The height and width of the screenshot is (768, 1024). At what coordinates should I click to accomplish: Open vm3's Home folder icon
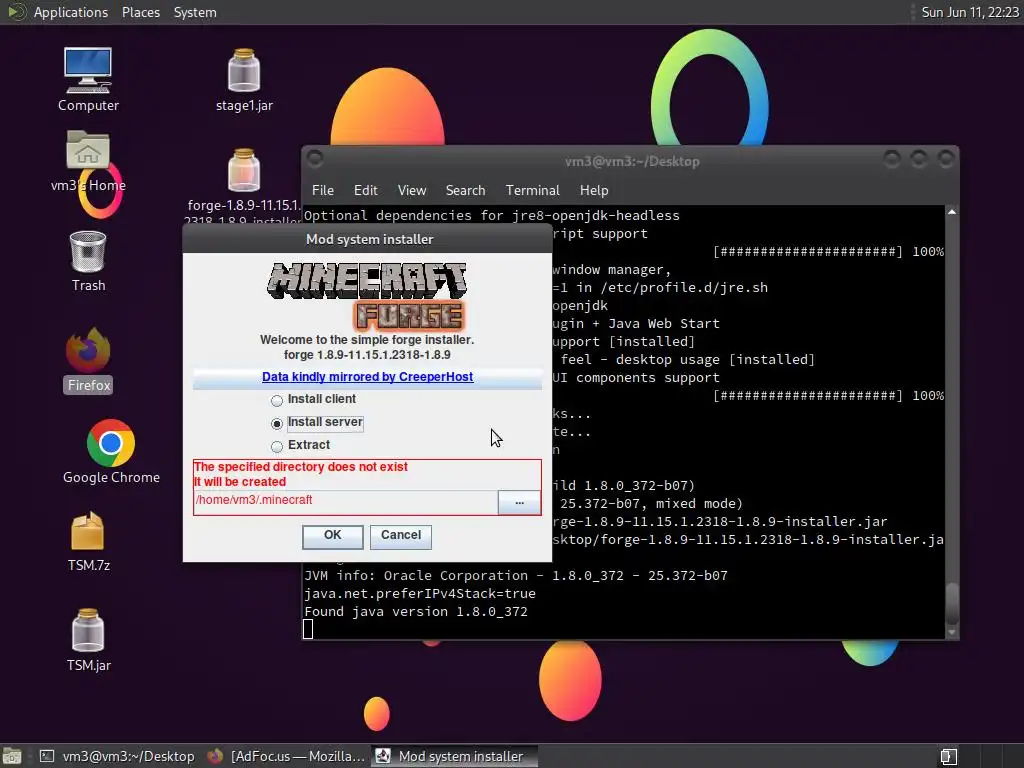[x=88, y=160]
